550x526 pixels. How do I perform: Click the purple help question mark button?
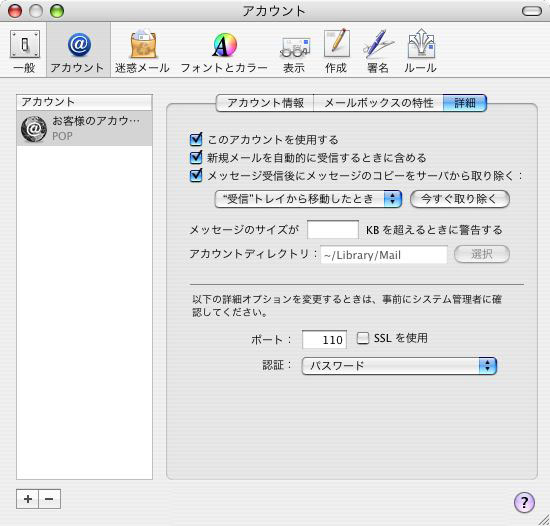coord(524,502)
